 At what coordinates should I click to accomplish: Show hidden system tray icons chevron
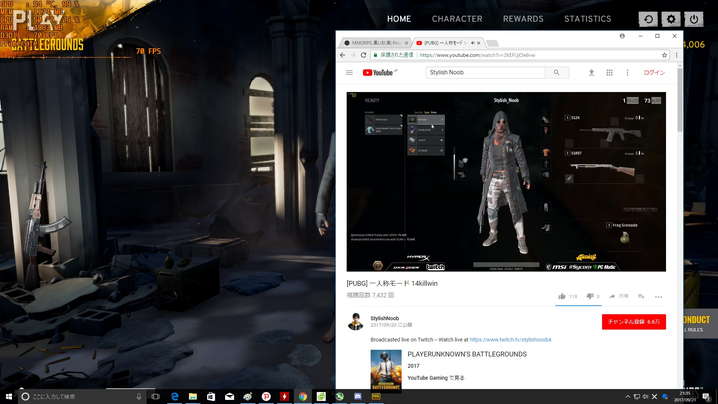pyautogui.click(x=628, y=396)
